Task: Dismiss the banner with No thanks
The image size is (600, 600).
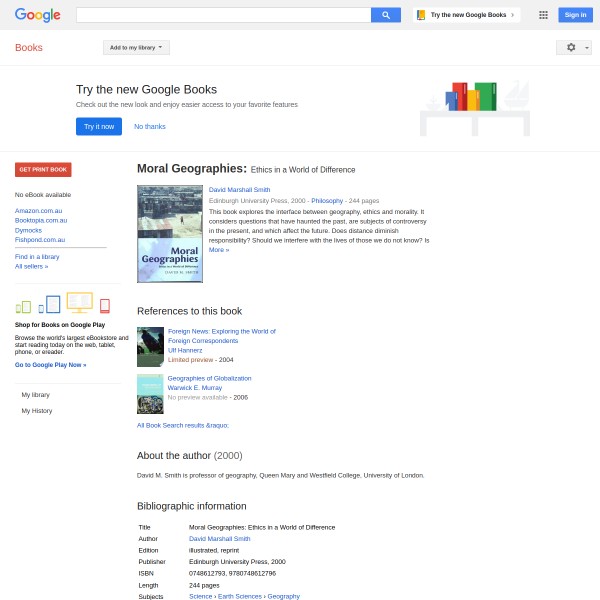Action: (x=150, y=126)
